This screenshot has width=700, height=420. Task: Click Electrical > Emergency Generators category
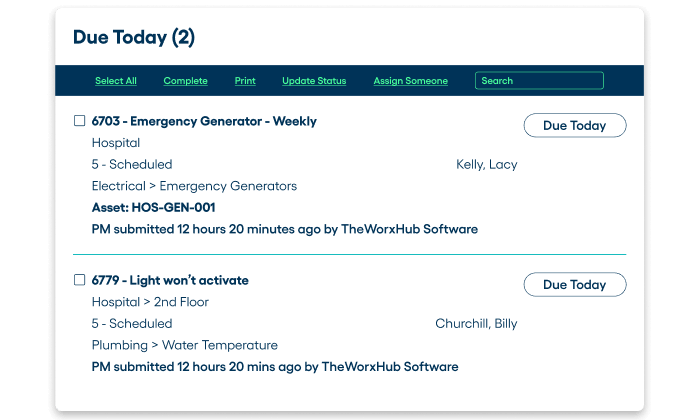(194, 186)
